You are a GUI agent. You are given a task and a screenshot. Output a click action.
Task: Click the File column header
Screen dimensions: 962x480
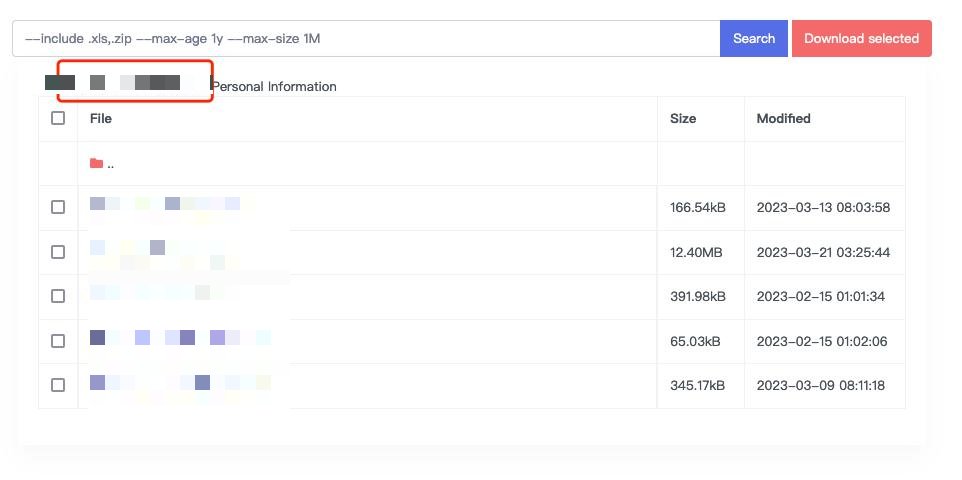pyautogui.click(x=101, y=118)
